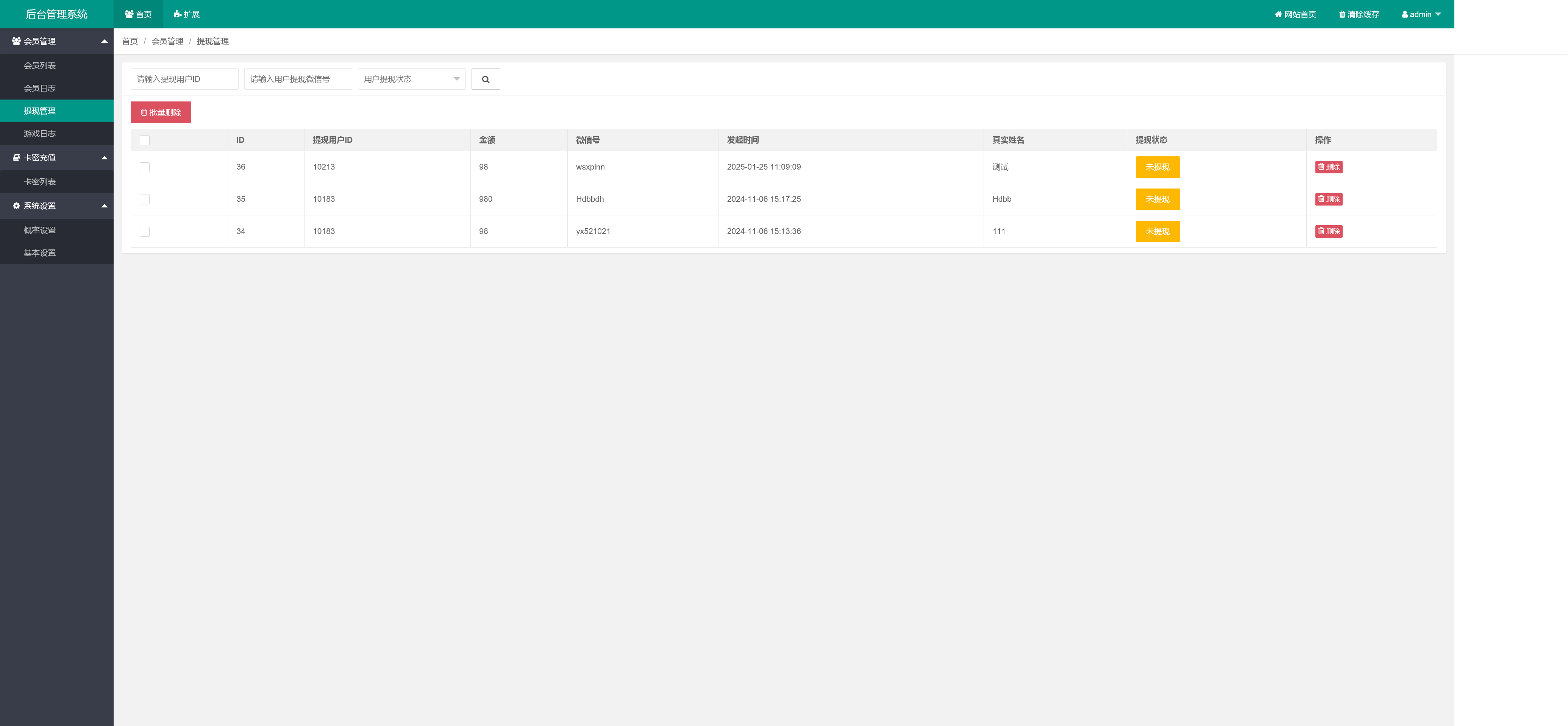Check the checkbox for row ID 36
This screenshot has width=1568, height=726.
(144, 167)
